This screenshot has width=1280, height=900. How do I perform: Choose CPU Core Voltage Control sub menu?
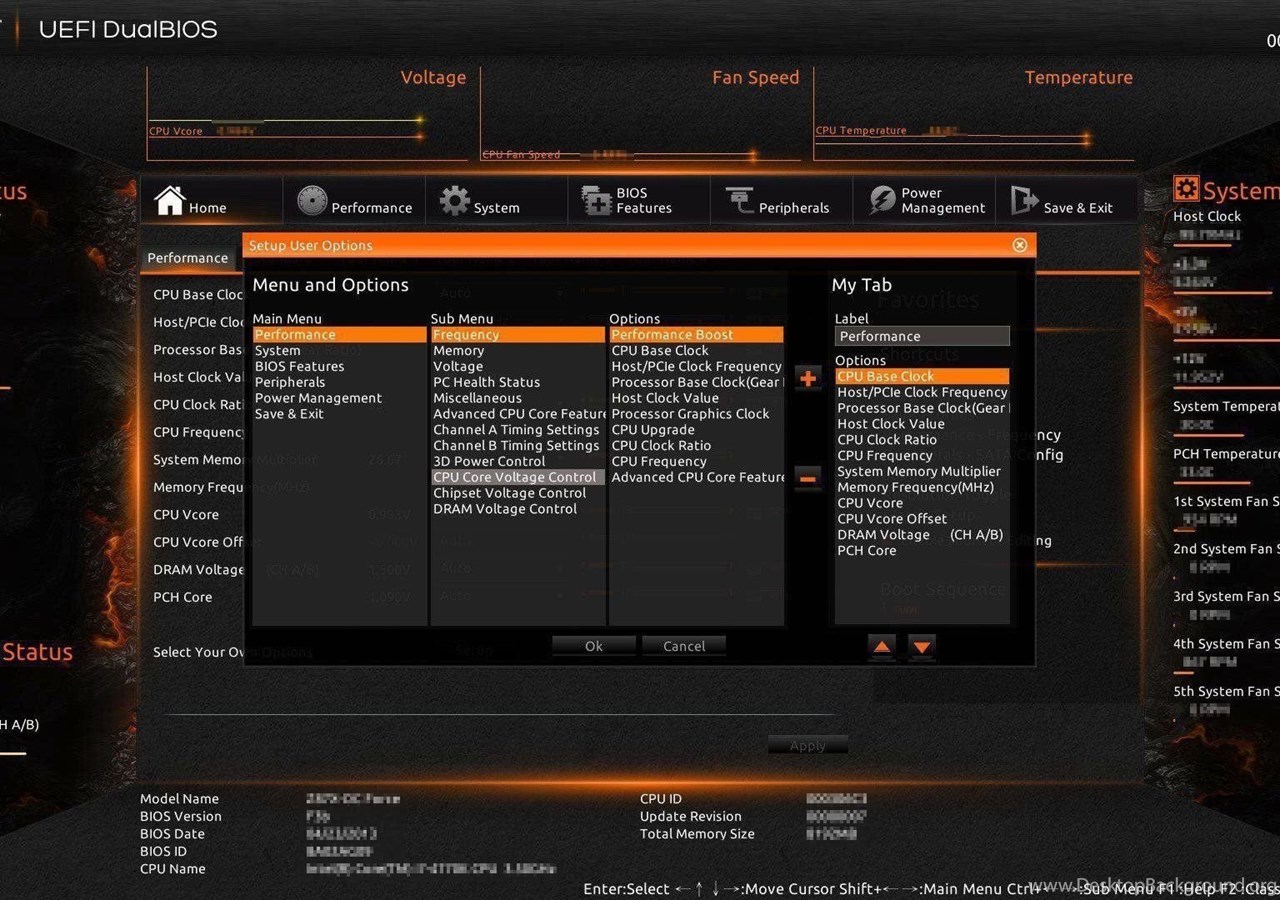[x=518, y=477]
